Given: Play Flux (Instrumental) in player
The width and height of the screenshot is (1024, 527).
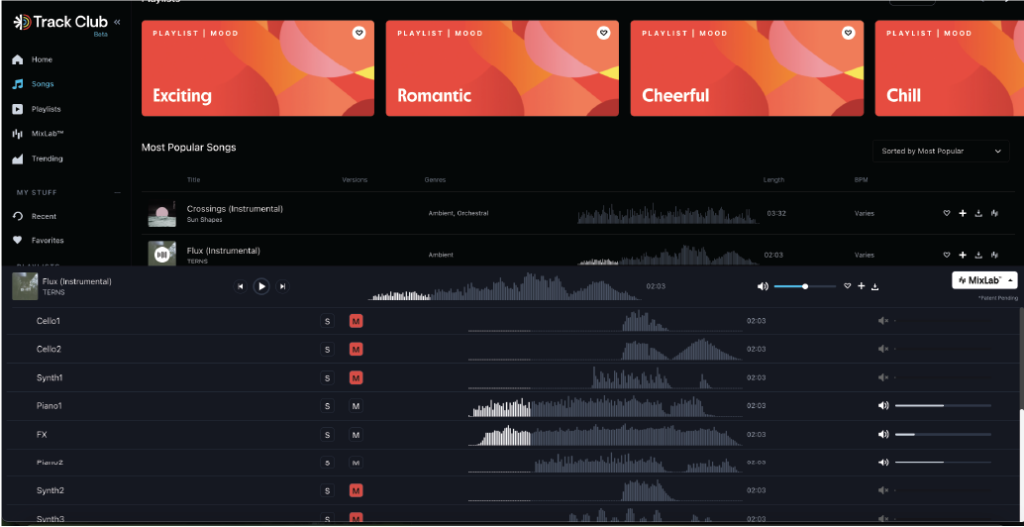Looking at the screenshot, I should pyautogui.click(x=261, y=286).
